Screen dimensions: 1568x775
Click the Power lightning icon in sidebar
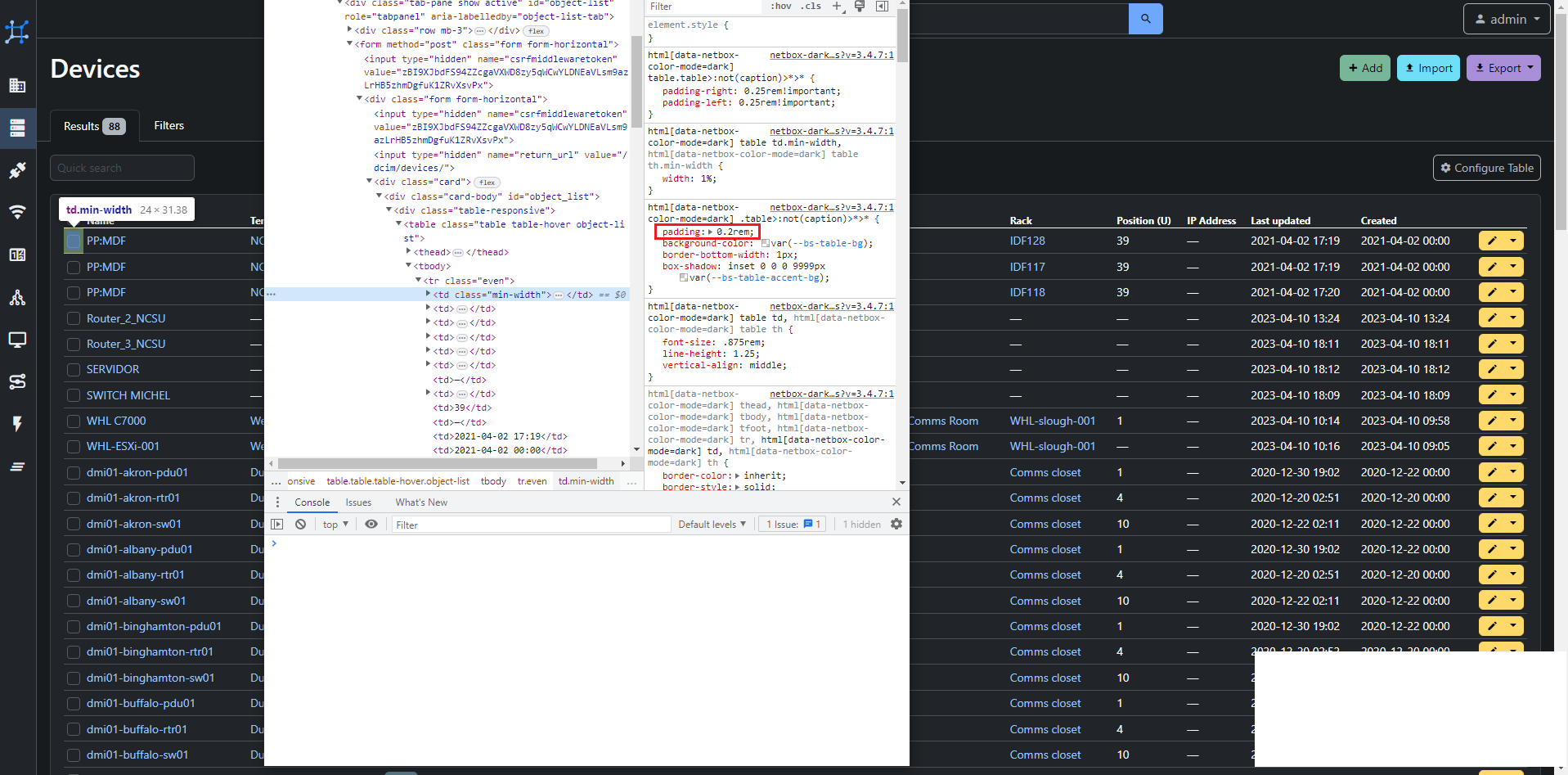[17, 424]
